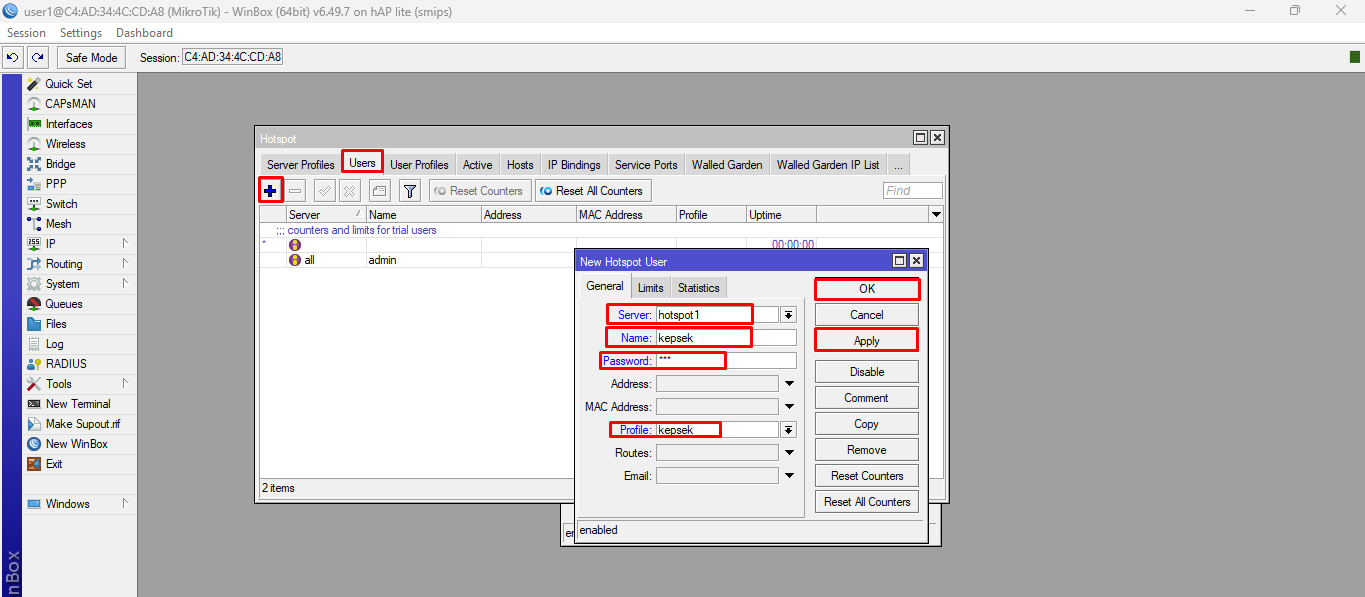Switch to Service Ports tab

click(646, 165)
